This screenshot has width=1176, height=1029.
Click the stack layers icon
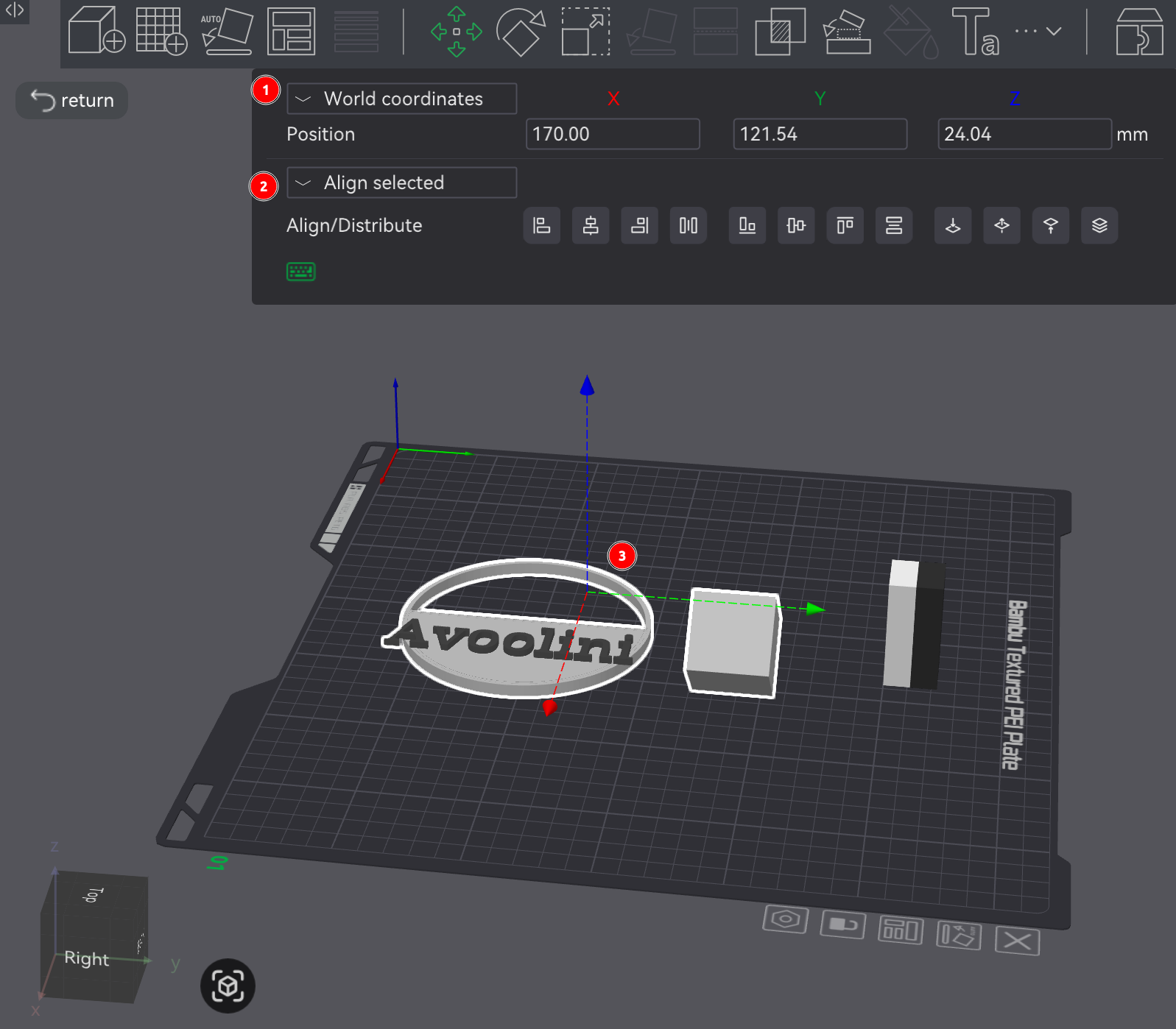pyautogui.click(x=1099, y=225)
